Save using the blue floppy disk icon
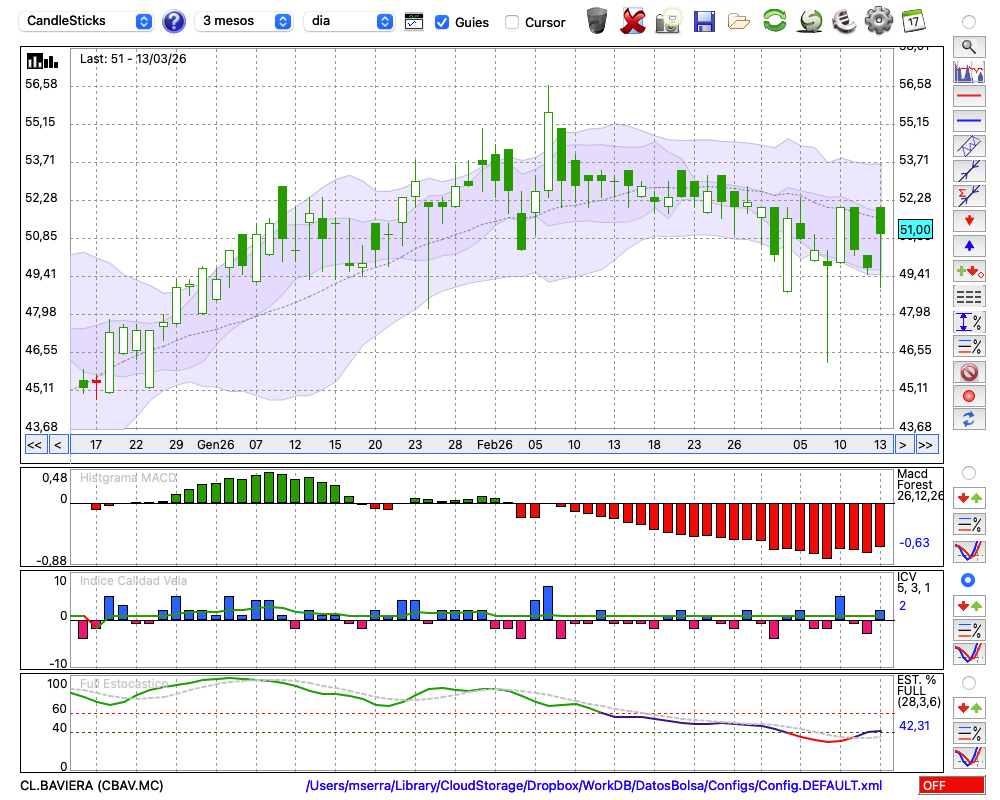 tap(704, 21)
